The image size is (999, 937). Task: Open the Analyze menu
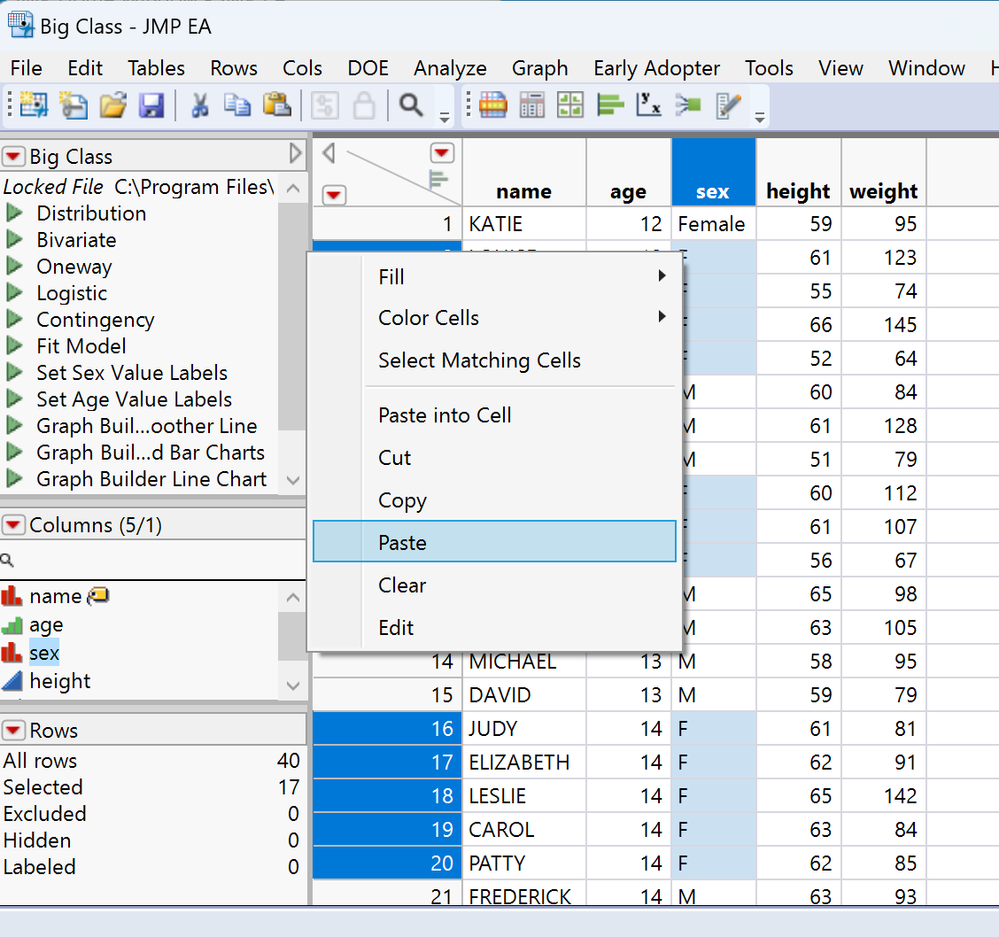pos(450,68)
